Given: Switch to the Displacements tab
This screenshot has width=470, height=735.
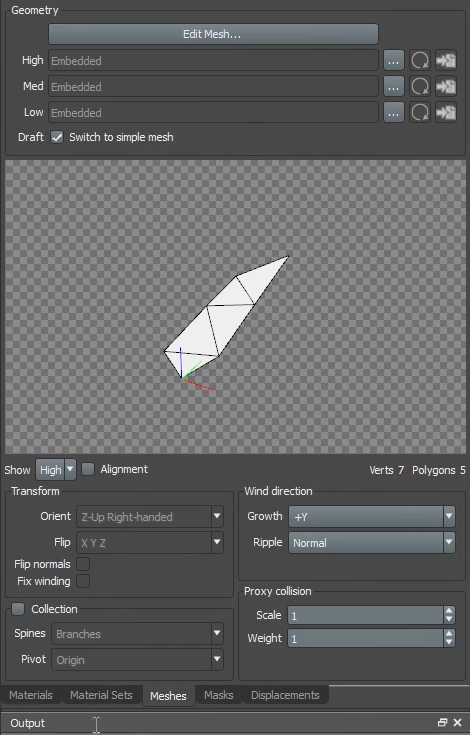Looking at the screenshot, I should tap(285, 695).
